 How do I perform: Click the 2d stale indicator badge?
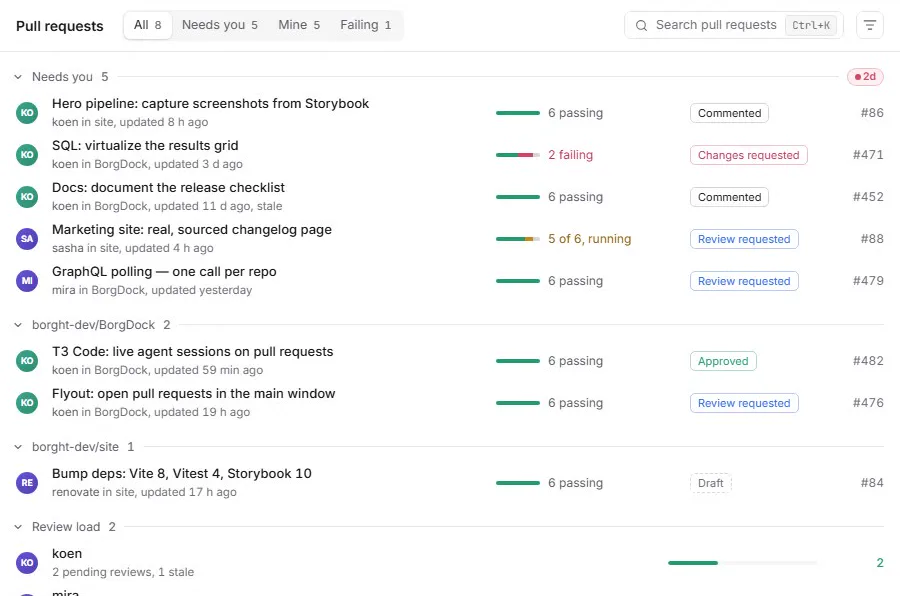865,76
